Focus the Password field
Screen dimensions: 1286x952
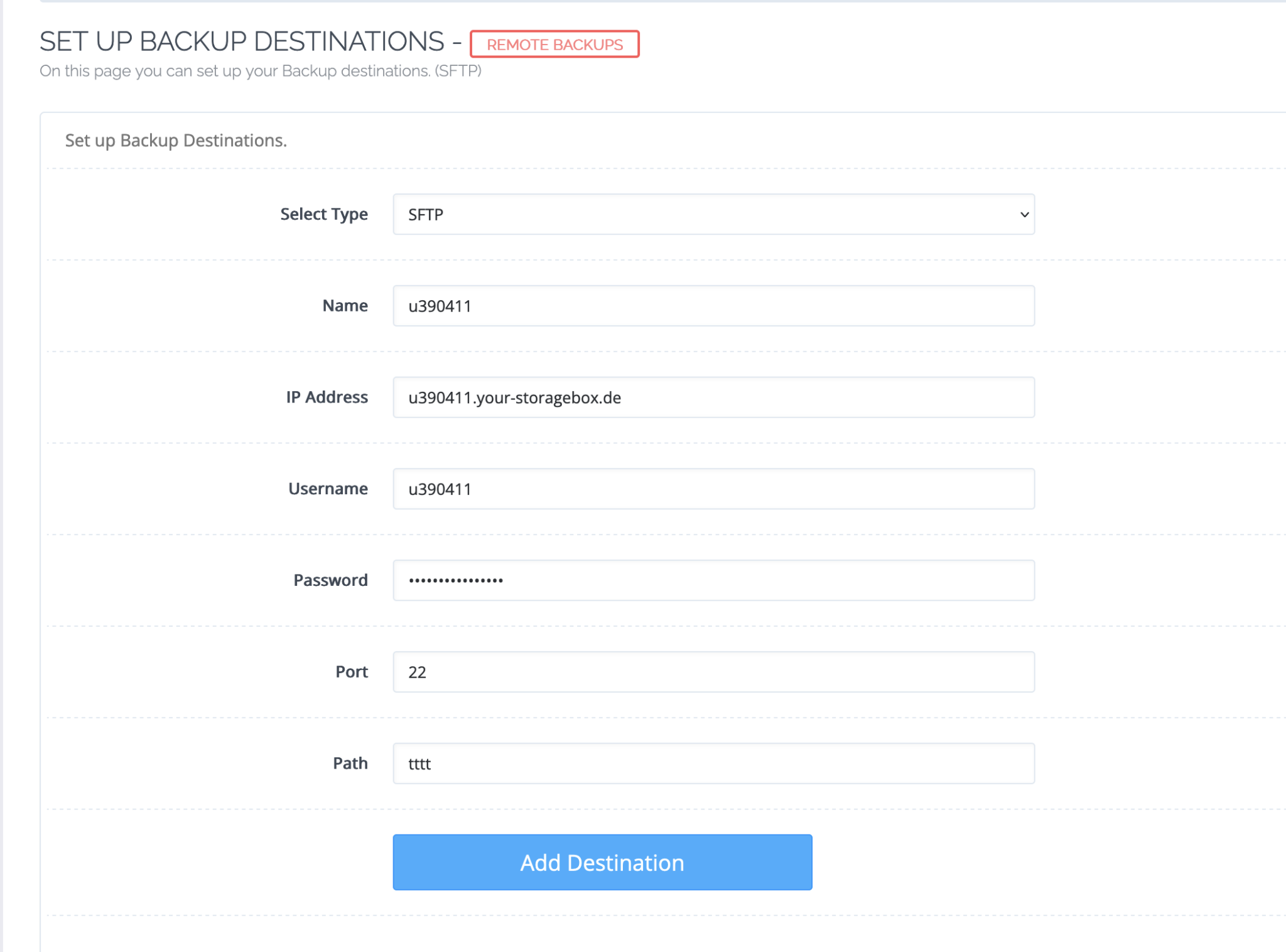click(713, 580)
